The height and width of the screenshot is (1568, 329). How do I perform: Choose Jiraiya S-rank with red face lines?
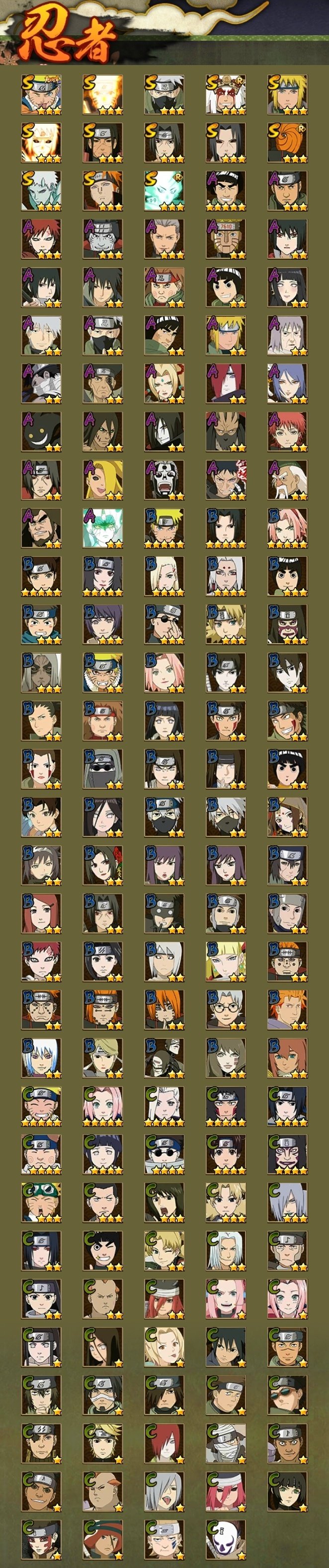(226, 95)
